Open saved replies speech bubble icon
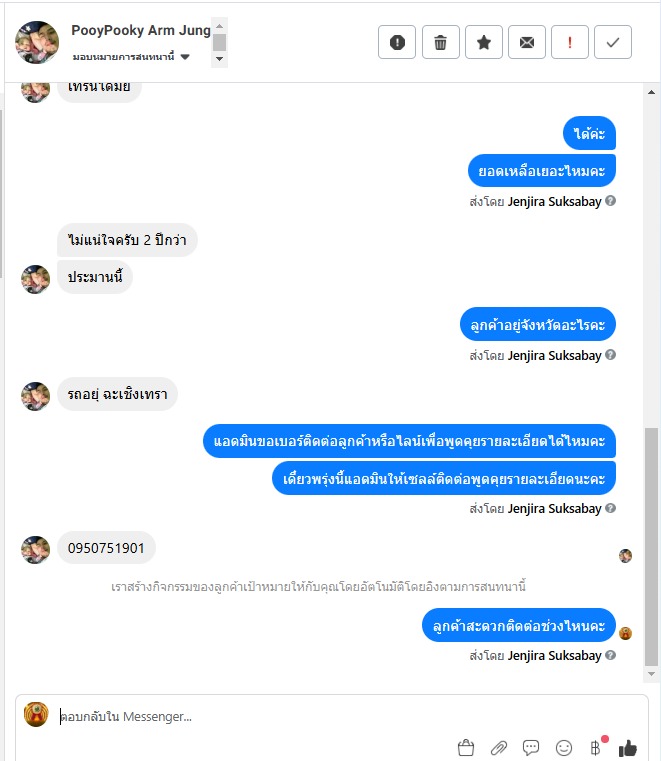The height and width of the screenshot is (761, 661). click(x=531, y=747)
